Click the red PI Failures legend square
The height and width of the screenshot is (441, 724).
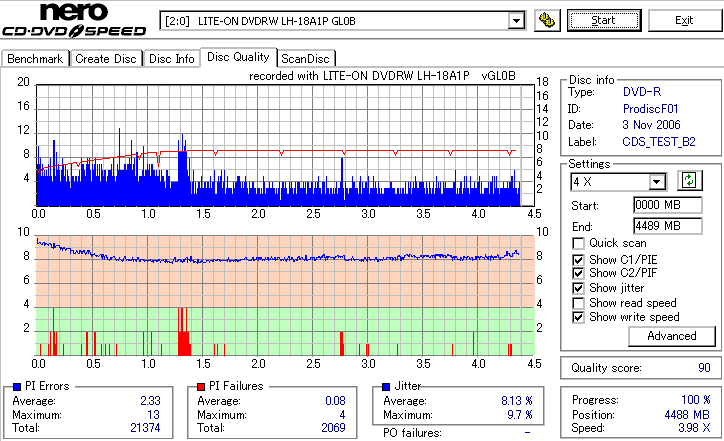point(201,387)
